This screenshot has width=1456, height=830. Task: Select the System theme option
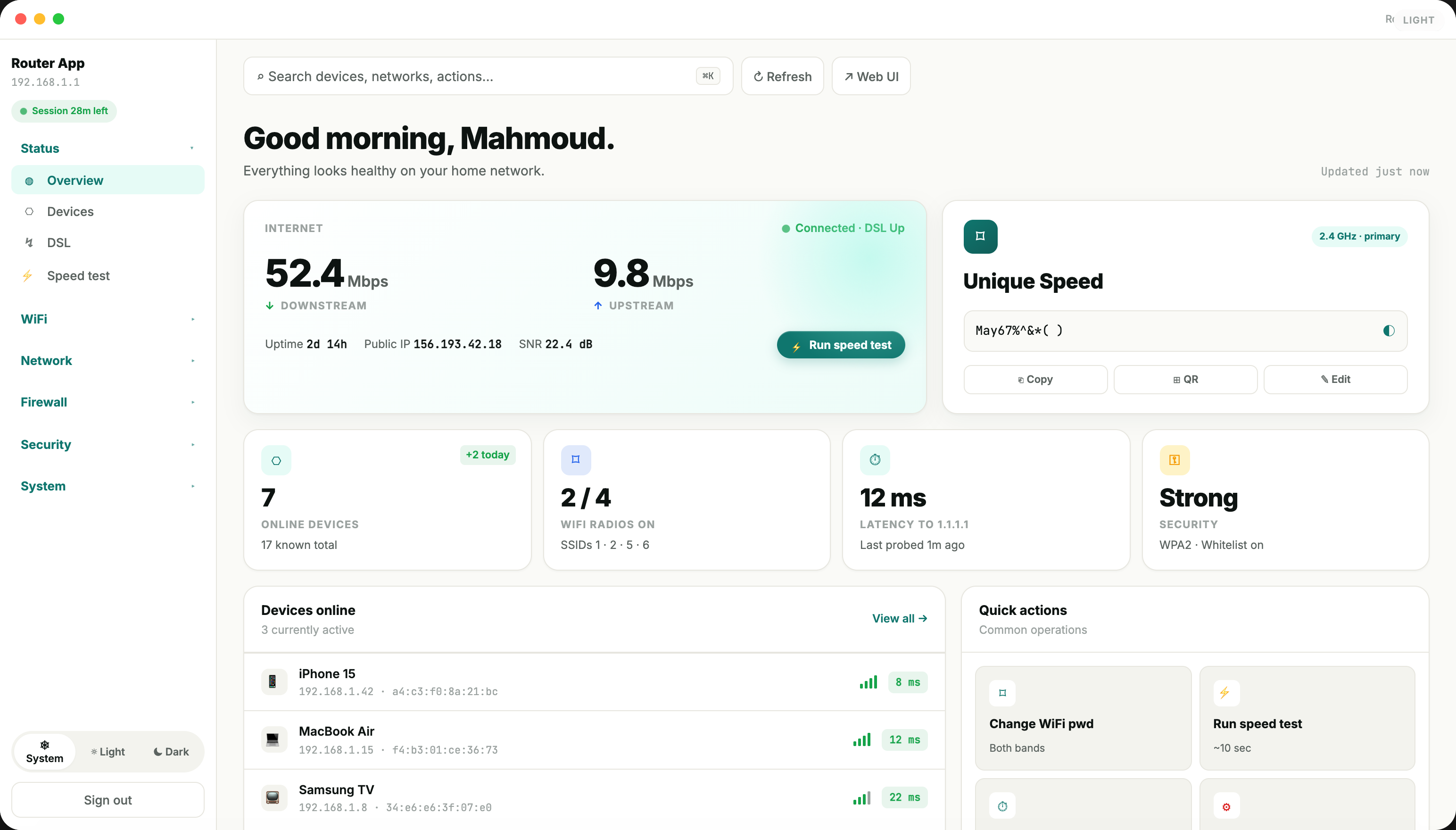44,752
